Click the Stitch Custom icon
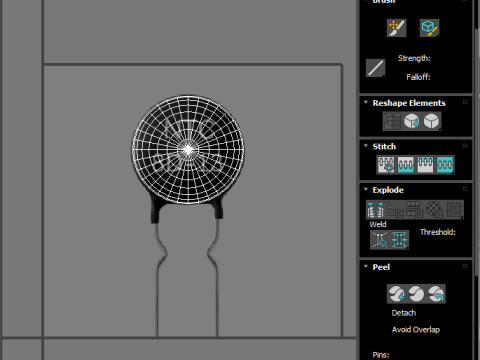The height and width of the screenshot is (360, 480). point(445,164)
